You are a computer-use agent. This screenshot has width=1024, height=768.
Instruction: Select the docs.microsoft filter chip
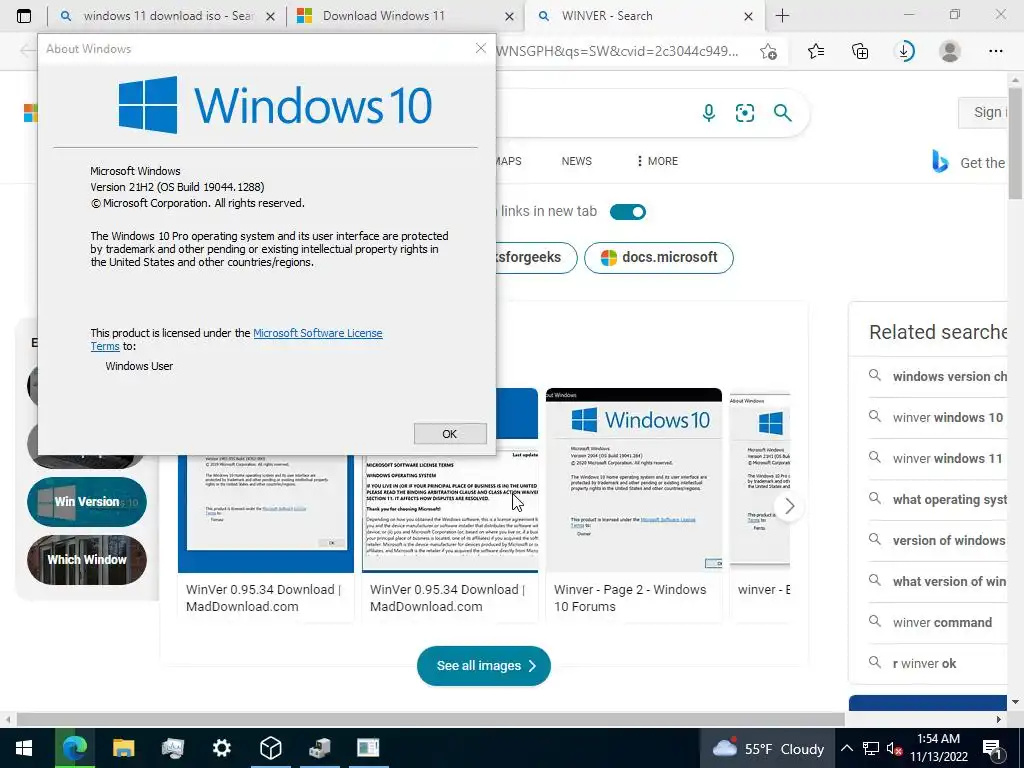pyautogui.click(x=659, y=257)
